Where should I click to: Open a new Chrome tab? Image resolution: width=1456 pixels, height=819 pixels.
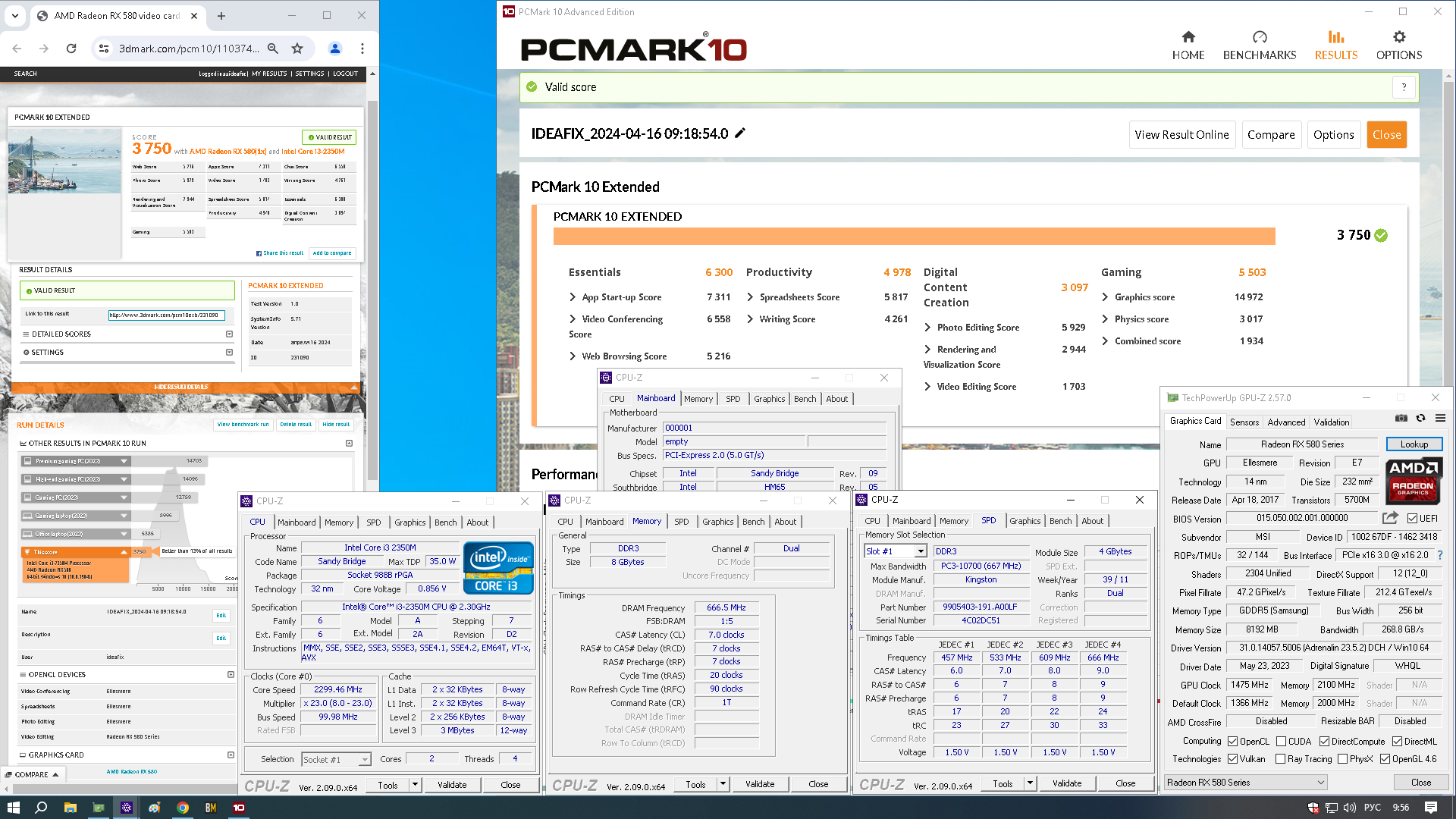pos(221,15)
